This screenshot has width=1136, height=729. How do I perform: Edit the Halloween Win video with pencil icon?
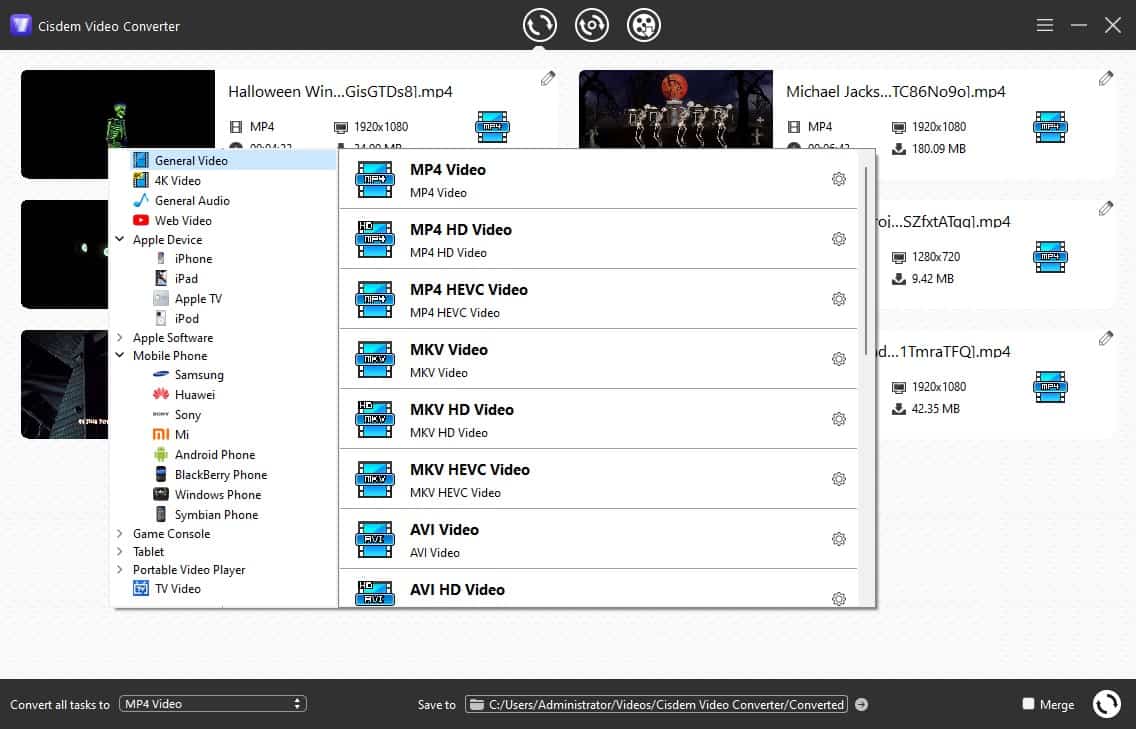pyautogui.click(x=548, y=78)
